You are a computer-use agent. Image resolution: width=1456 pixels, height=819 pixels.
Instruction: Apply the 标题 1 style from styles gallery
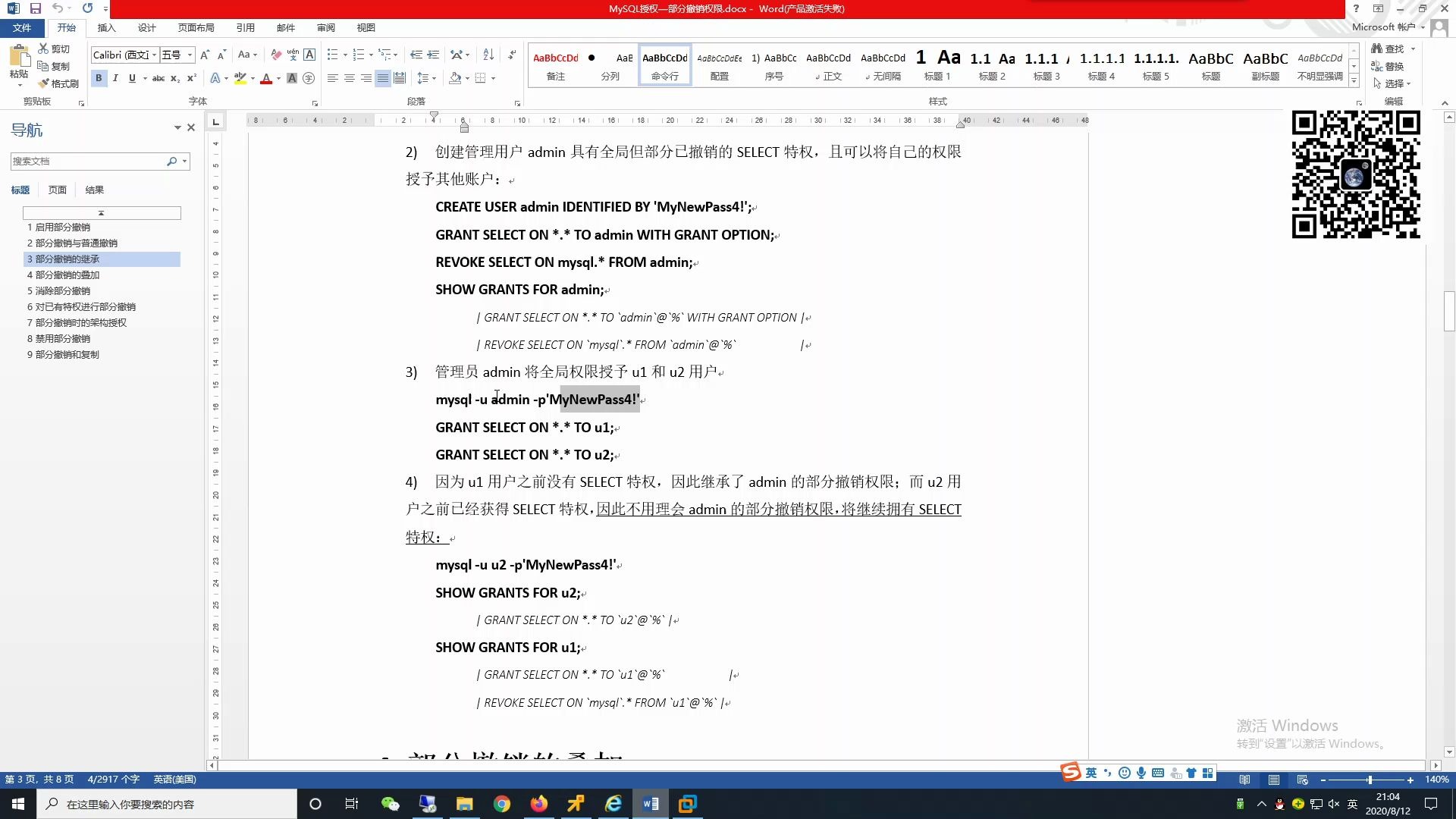point(937,64)
